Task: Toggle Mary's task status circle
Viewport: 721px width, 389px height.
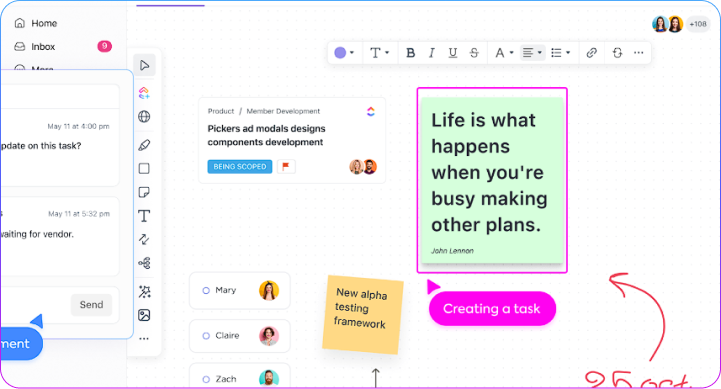Action: pos(206,291)
